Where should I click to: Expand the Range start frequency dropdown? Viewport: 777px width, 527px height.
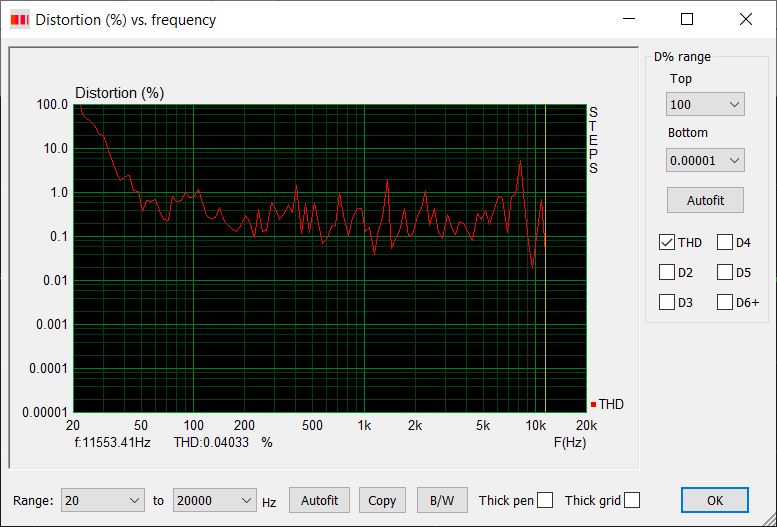pos(103,500)
